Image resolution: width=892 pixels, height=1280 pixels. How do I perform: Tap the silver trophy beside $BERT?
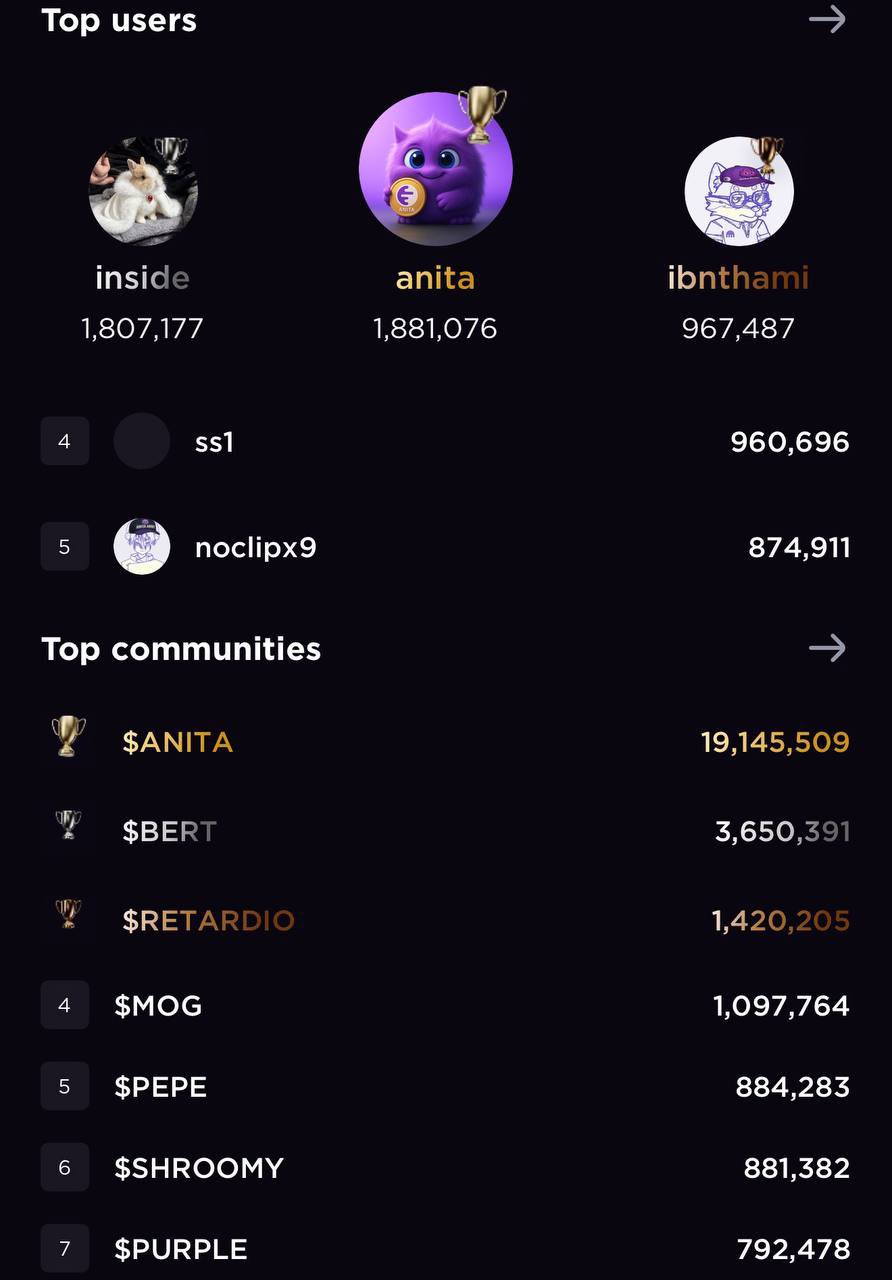(69, 825)
